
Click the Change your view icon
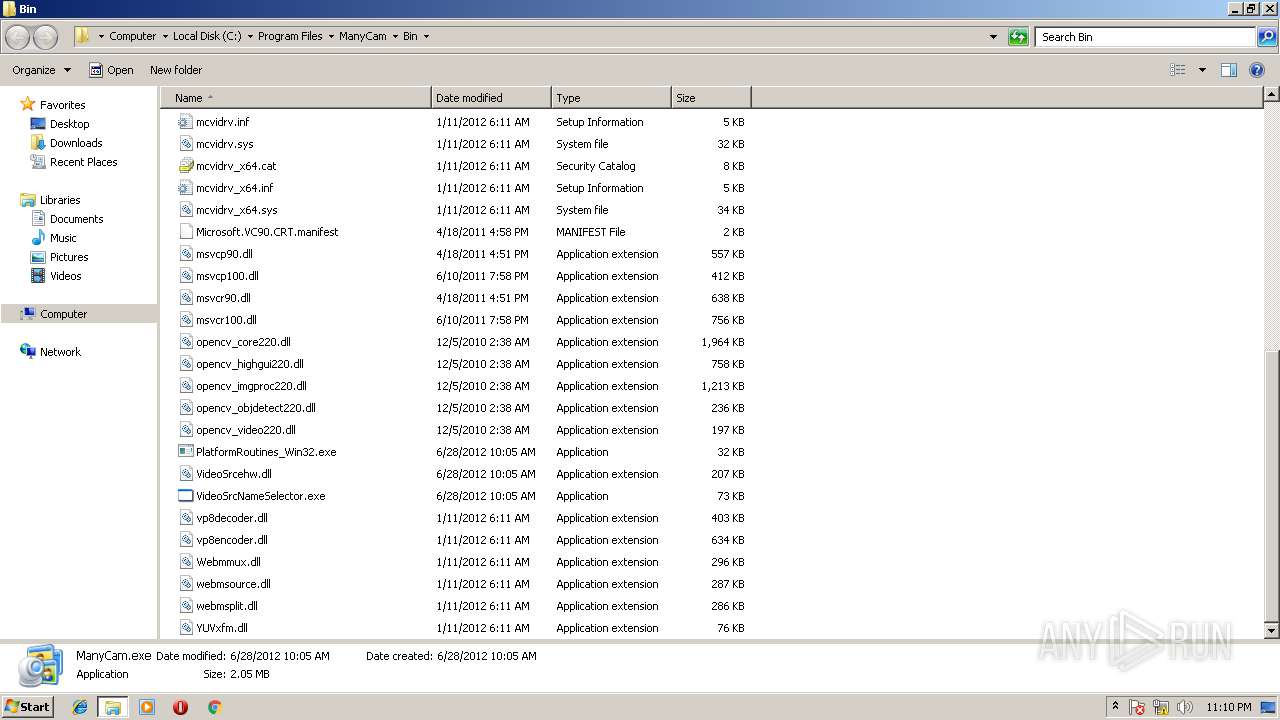point(1178,70)
